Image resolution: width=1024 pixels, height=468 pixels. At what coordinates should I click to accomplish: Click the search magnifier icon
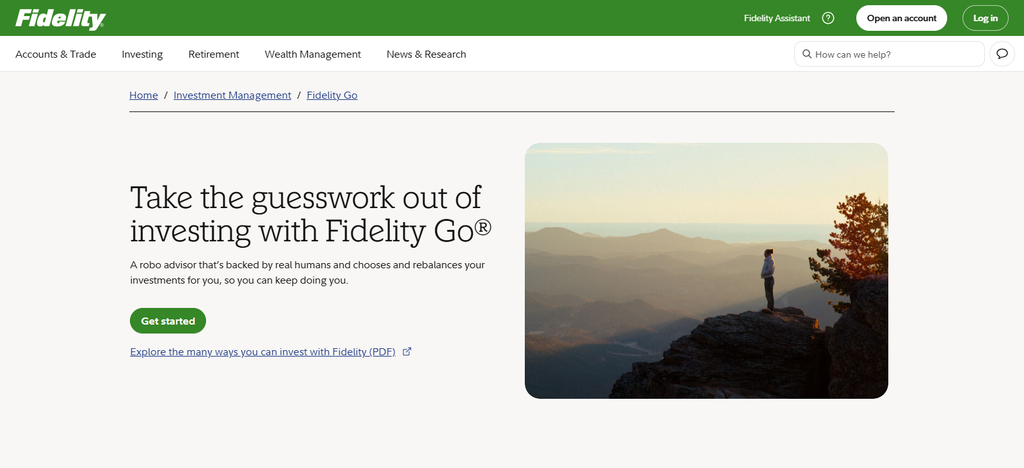[x=807, y=54]
